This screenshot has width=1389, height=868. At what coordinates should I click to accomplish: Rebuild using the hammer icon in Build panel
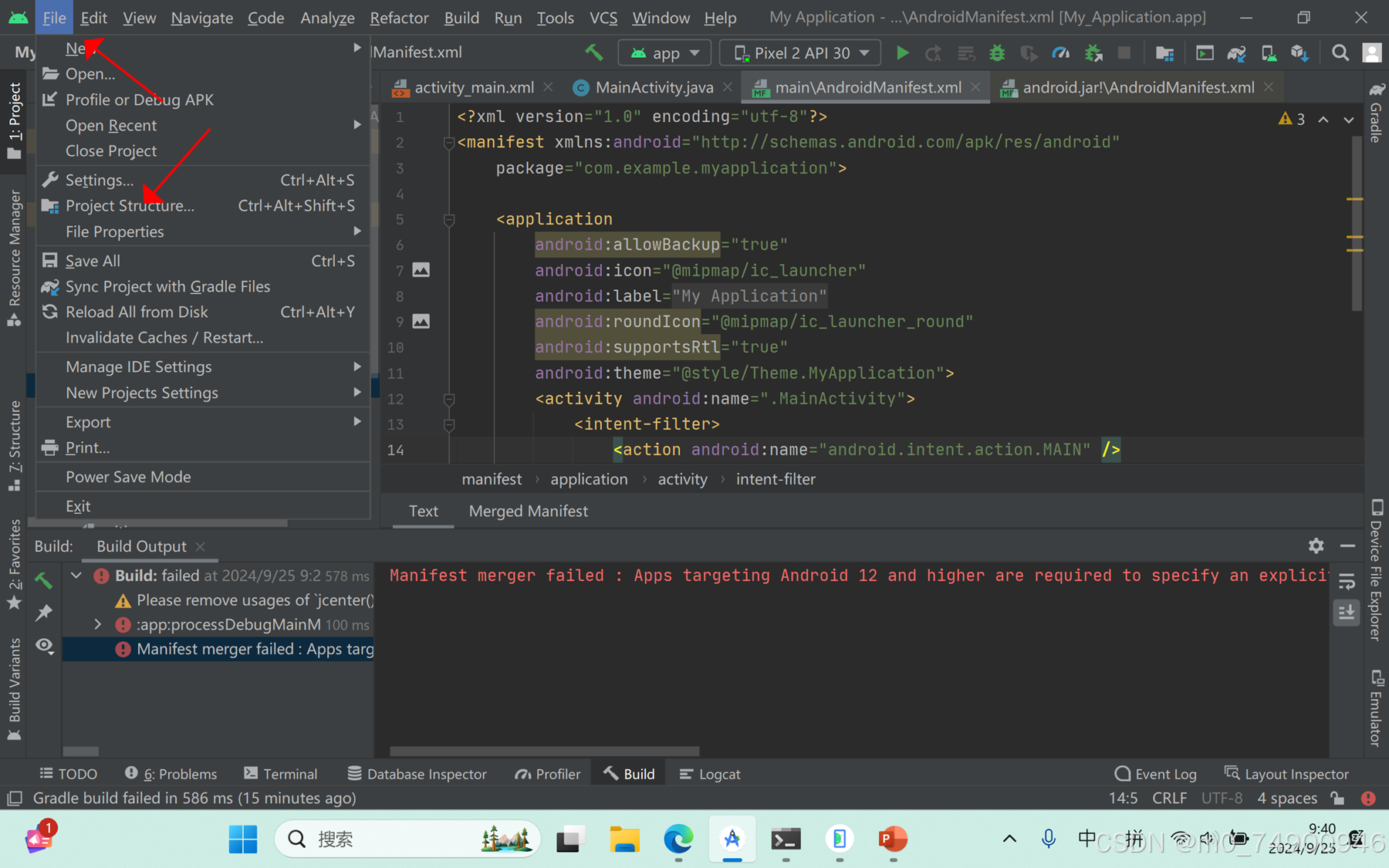click(43, 579)
